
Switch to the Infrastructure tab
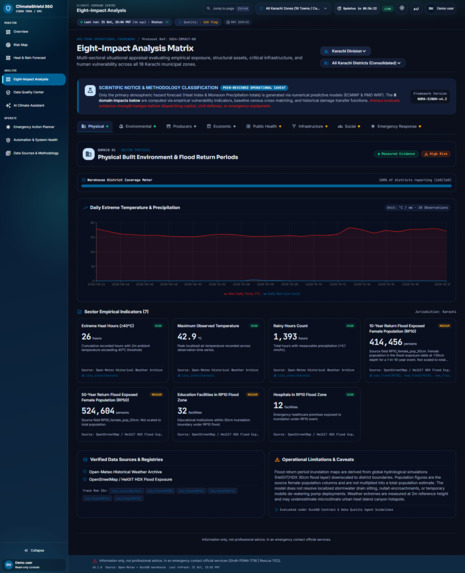click(x=310, y=126)
